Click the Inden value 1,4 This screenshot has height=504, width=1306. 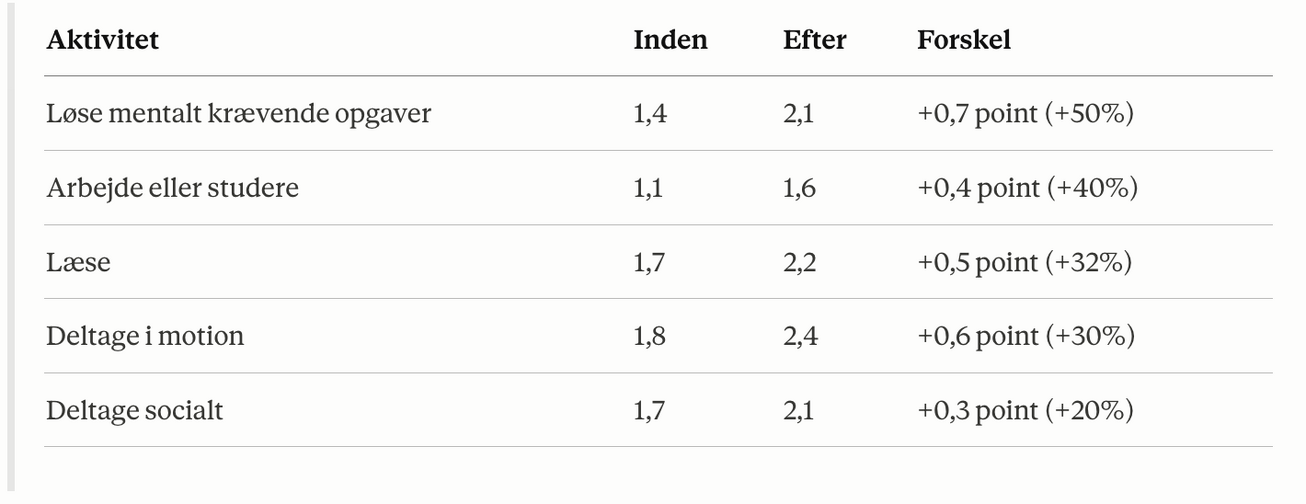[650, 114]
